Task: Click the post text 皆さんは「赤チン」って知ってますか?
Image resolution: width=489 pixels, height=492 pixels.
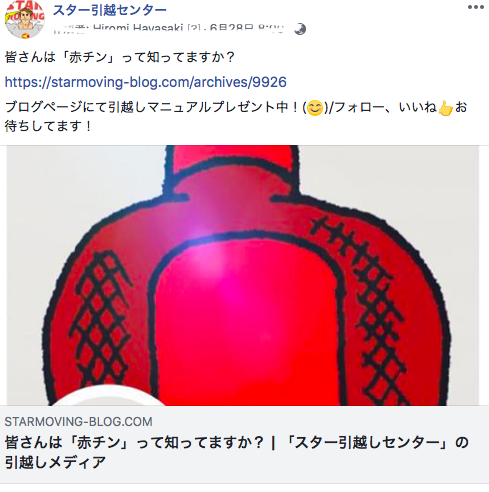Action: (120, 57)
